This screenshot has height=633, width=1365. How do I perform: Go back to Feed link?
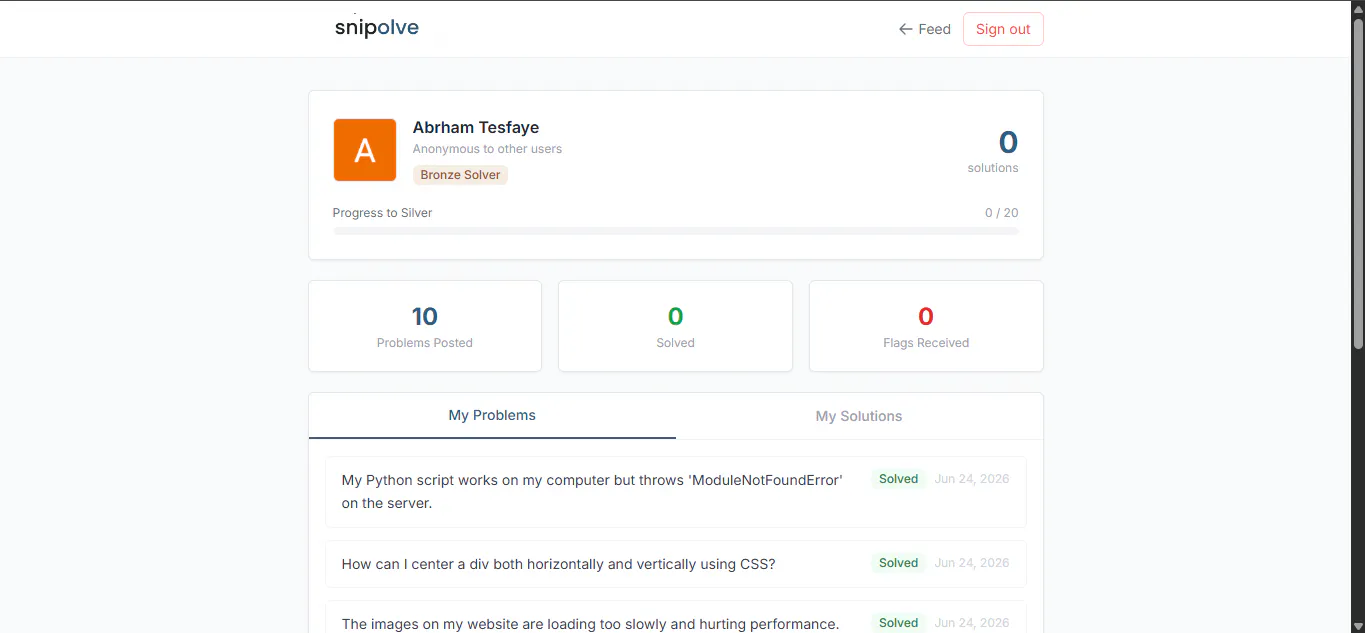(x=924, y=29)
